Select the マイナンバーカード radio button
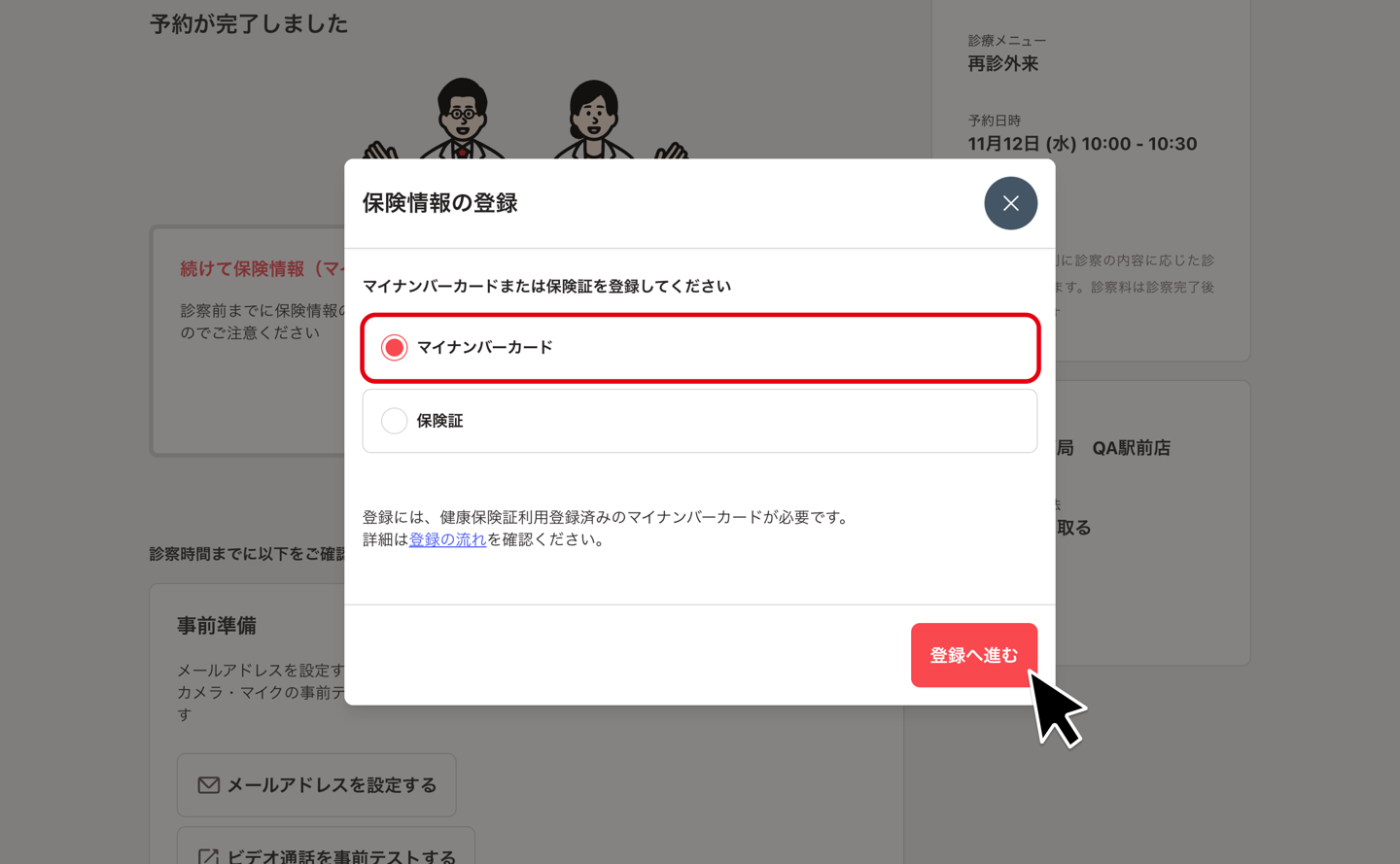1400x864 pixels. (394, 348)
